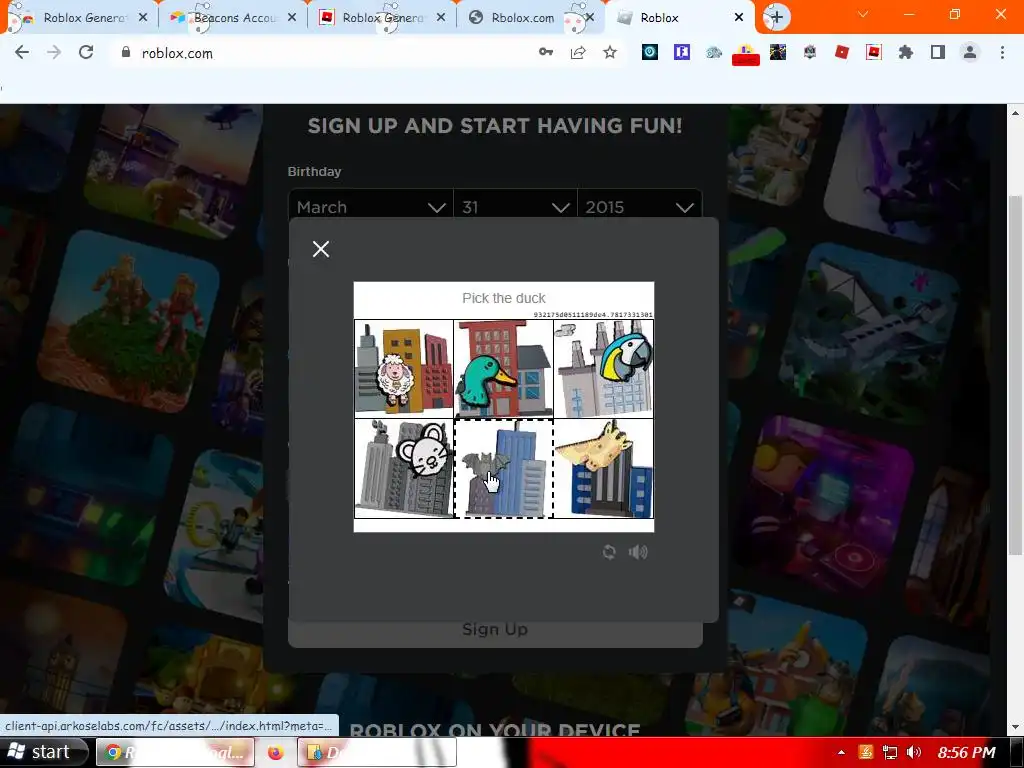Click the browser forward arrow
This screenshot has height=768, width=1024.
coord(54,53)
